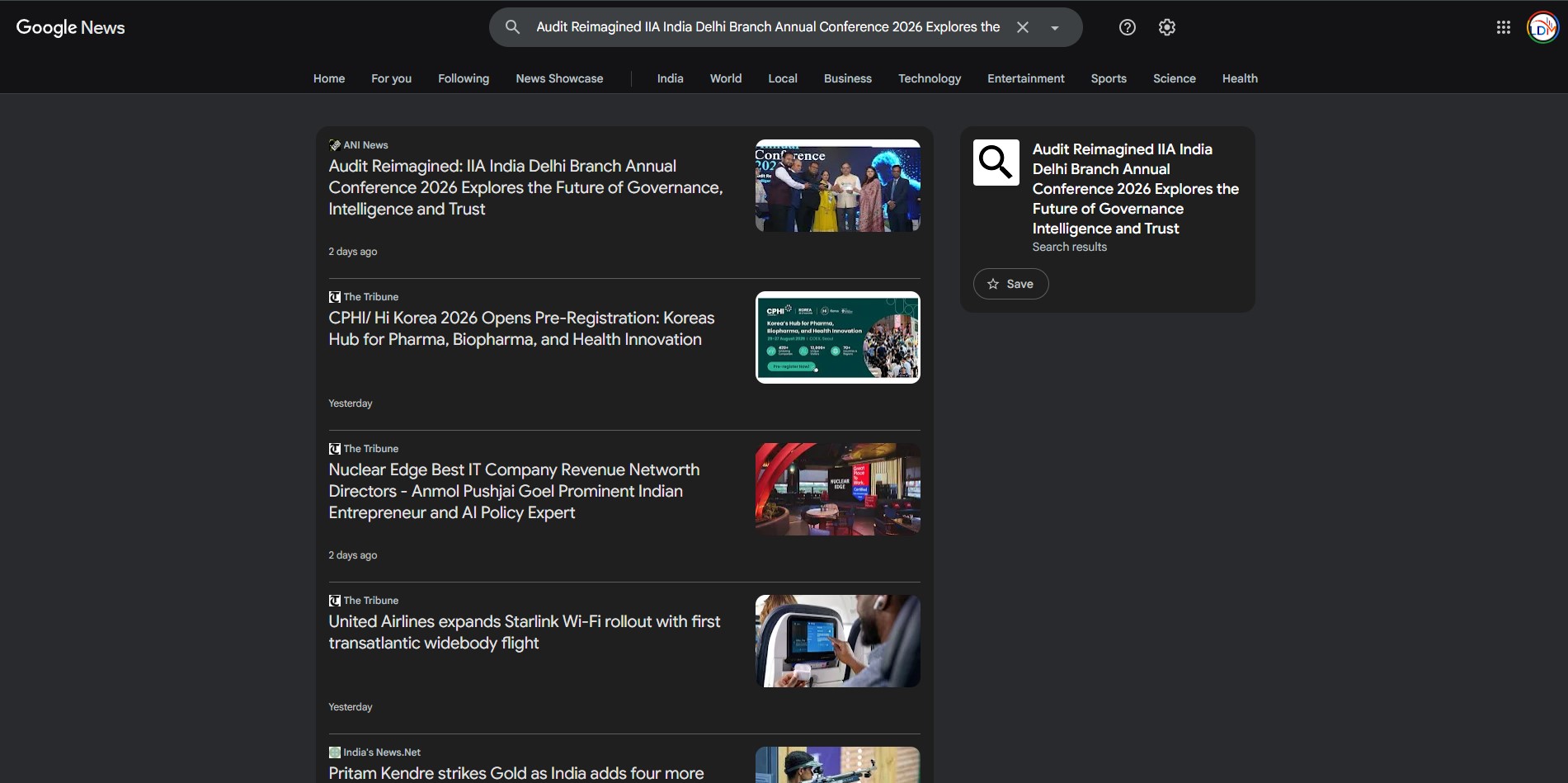Click the search results magnifier tile in sidebar
Image resolution: width=1568 pixels, height=783 pixels.
(x=996, y=163)
